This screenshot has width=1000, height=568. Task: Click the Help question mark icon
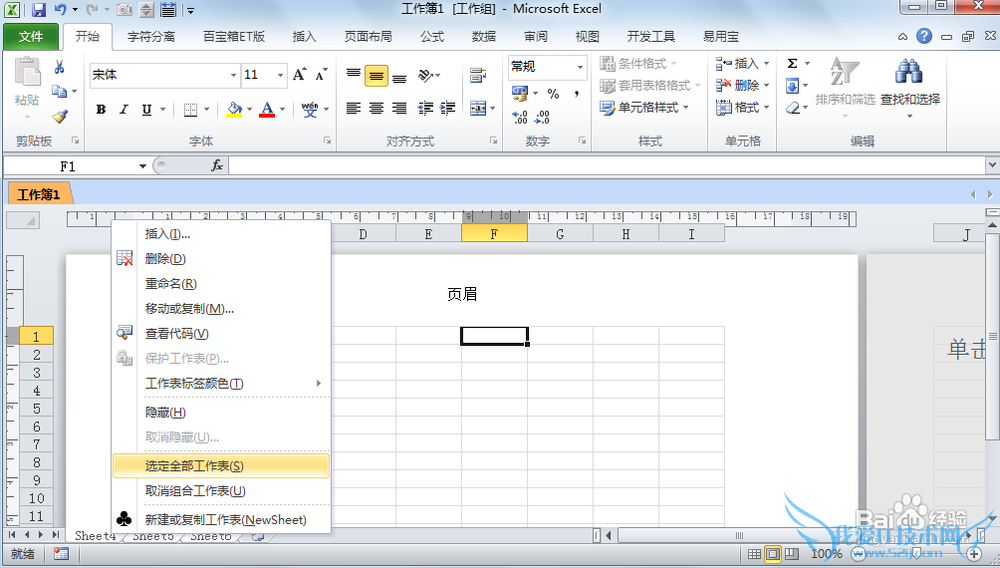pyautogui.click(x=924, y=36)
